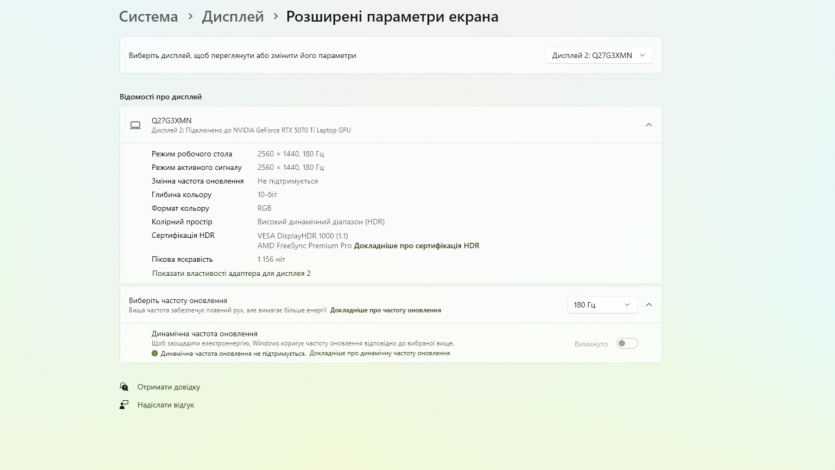Click the breadcrumb arrow after 'Система'
Viewport: 835px width, 470px height.
[190, 17]
